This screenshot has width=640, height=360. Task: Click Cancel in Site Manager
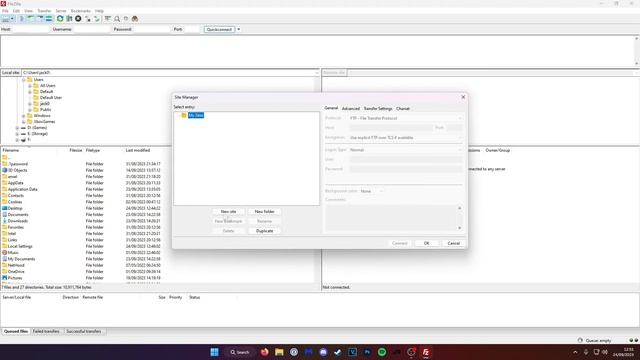pyautogui.click(x=453, y=243)
